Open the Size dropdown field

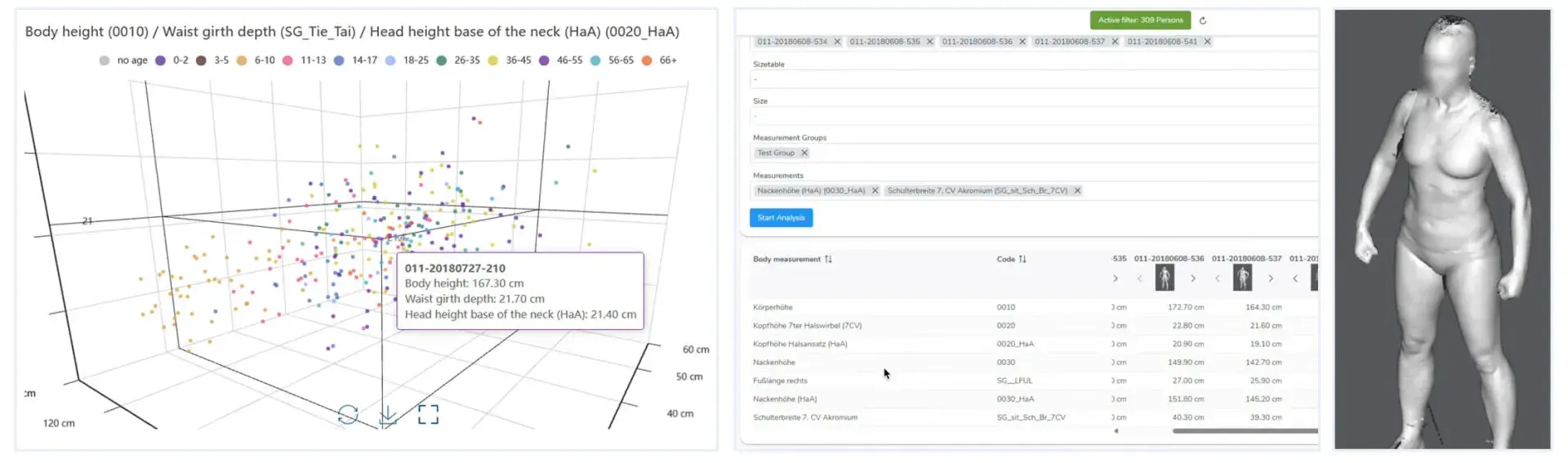1034,116
